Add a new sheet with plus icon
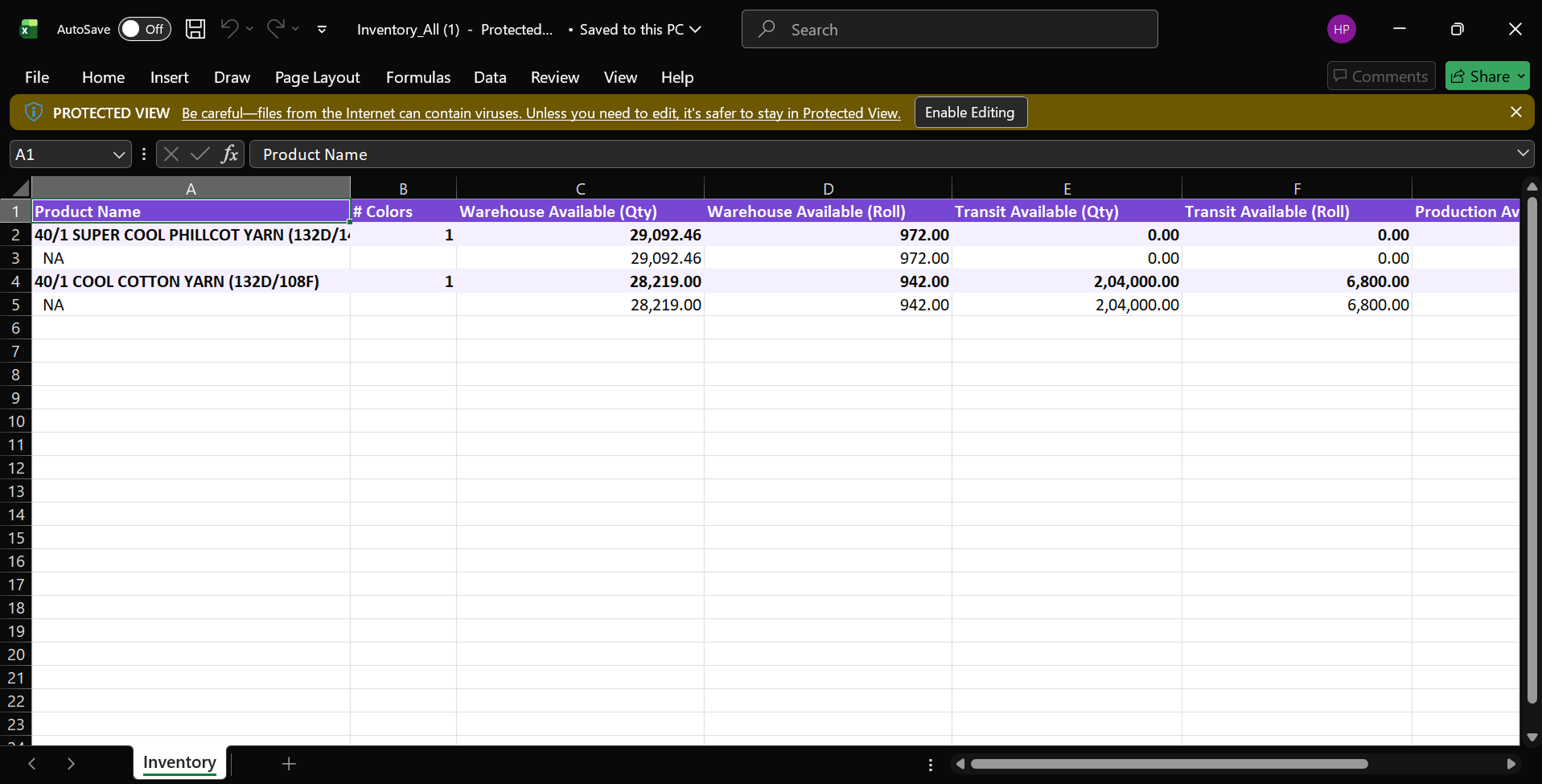The width and height of the screenshot is (1542, 784). pyautogui.click(x=289, y=763)
